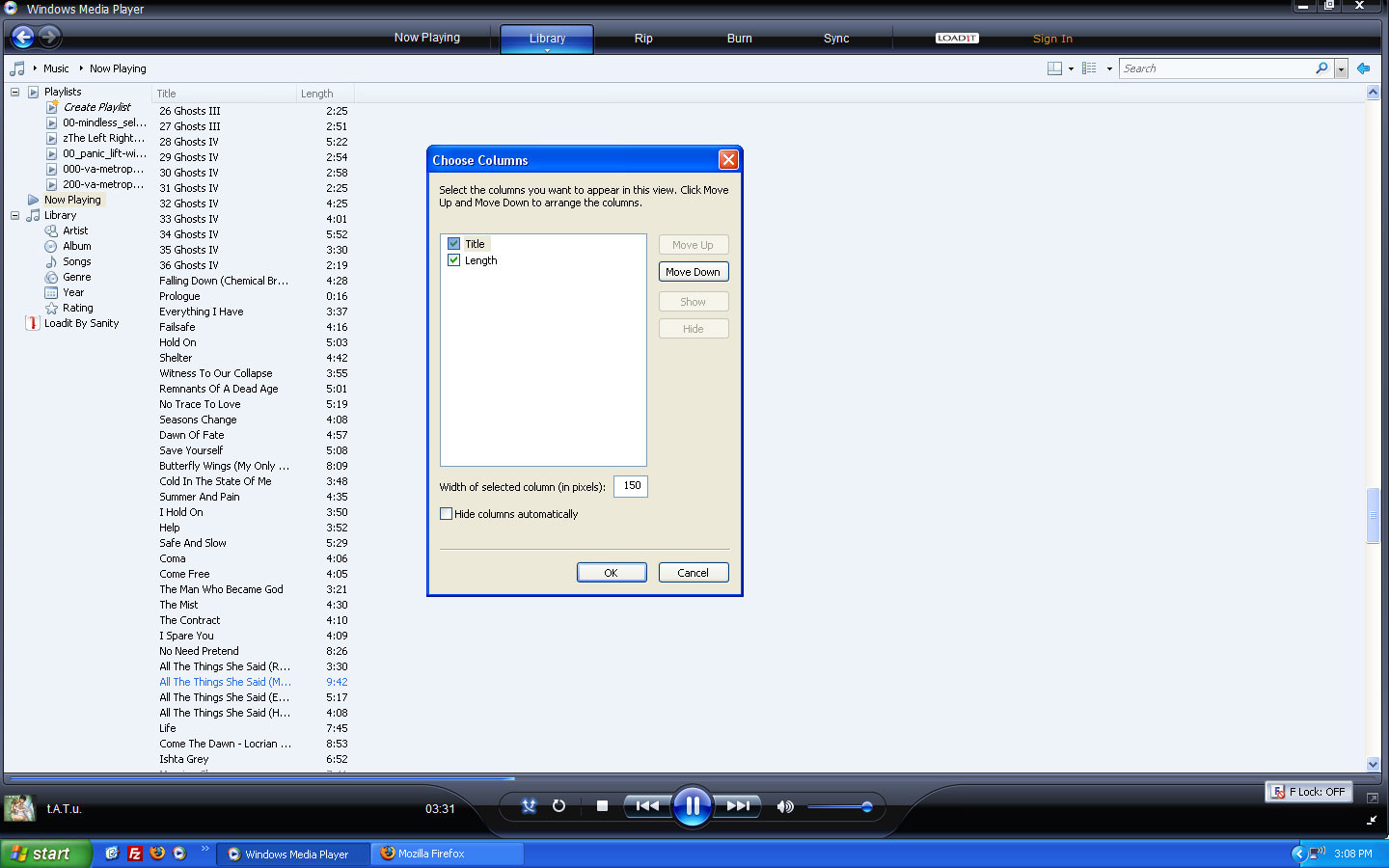The width and height of the screenshot is (1389, 868).
Task: Launch FileZilla from quick launch
Action: [x=135, y=854]
